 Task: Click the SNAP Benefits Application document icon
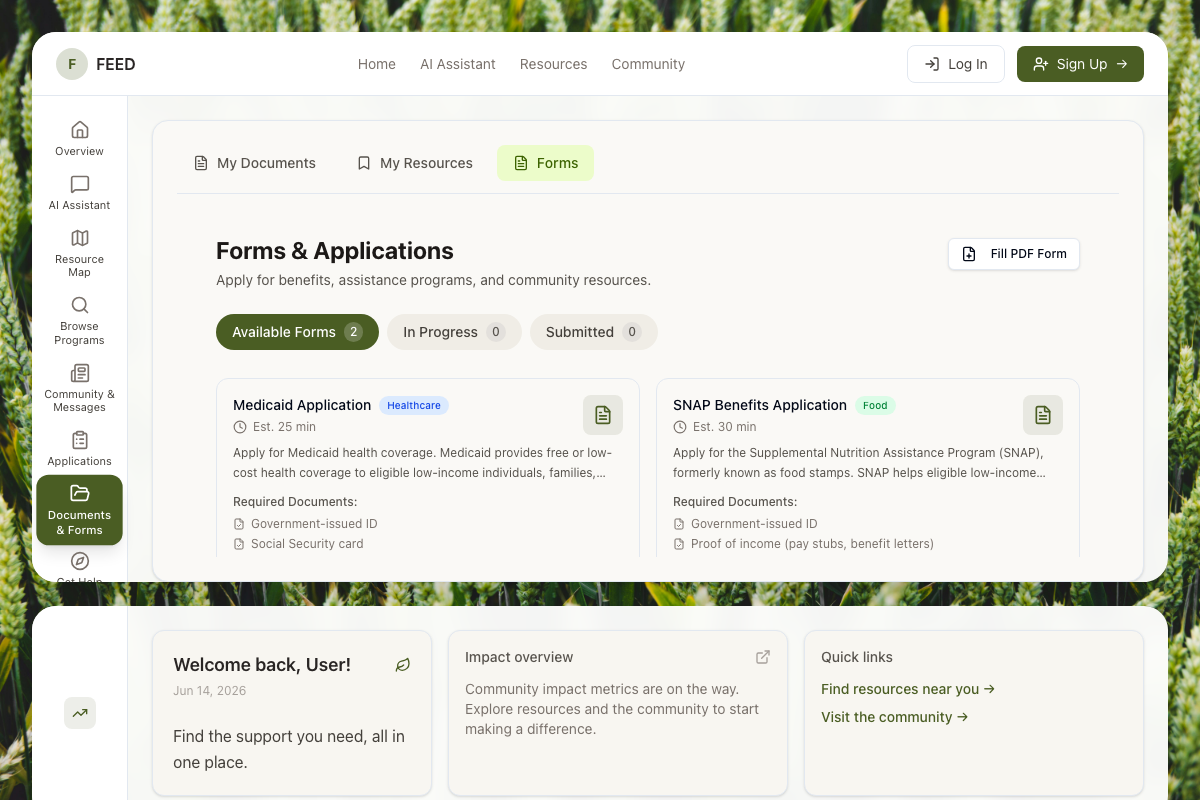(x=1043, y=415)
